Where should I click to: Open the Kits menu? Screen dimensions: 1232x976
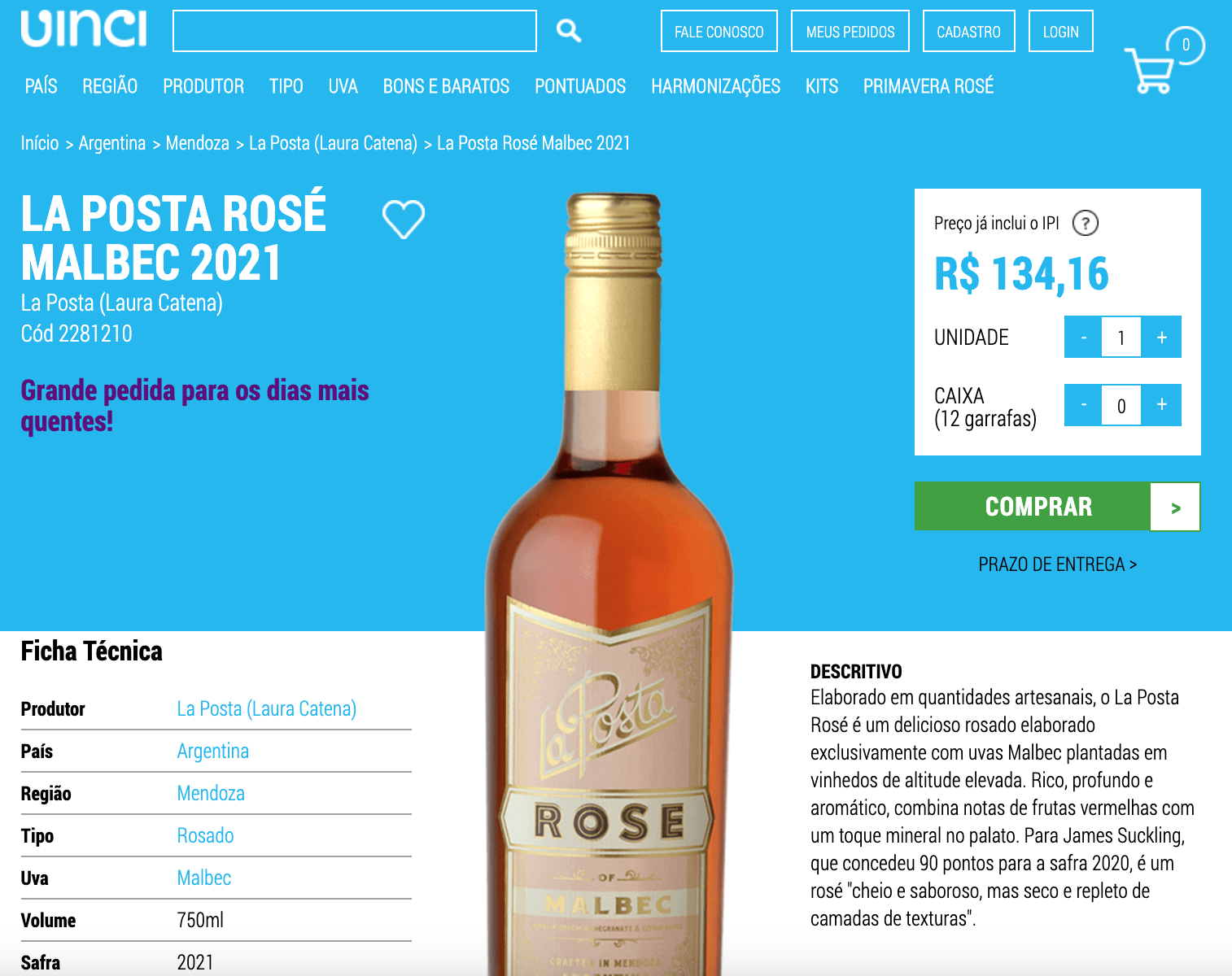(822, 86)
